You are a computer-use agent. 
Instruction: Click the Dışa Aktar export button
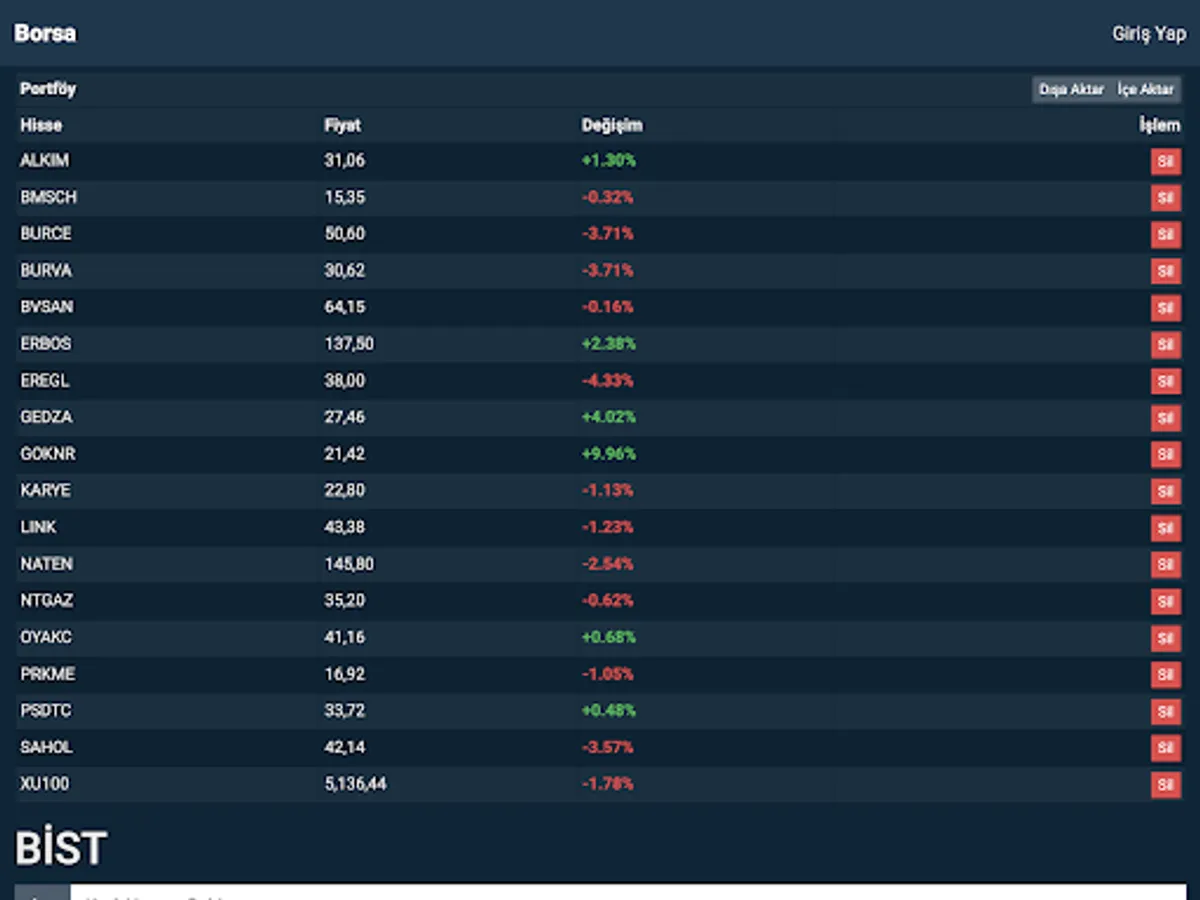1071,90
